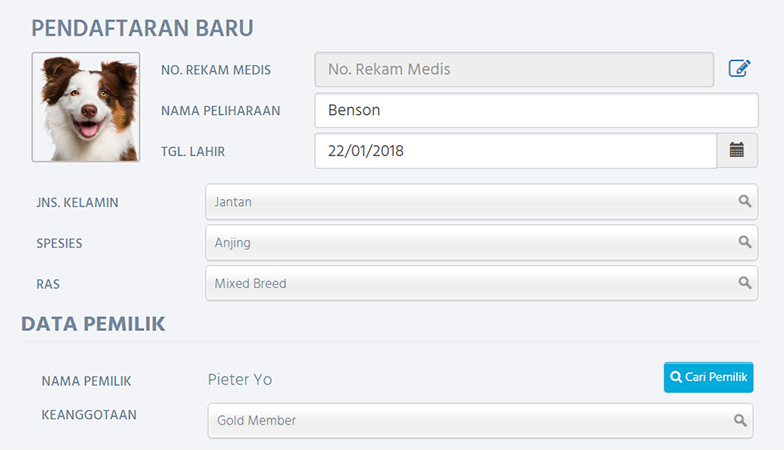Click the DATA PEMILIK section heading
This screenshot has height=450, width=784.
point(93,324)
